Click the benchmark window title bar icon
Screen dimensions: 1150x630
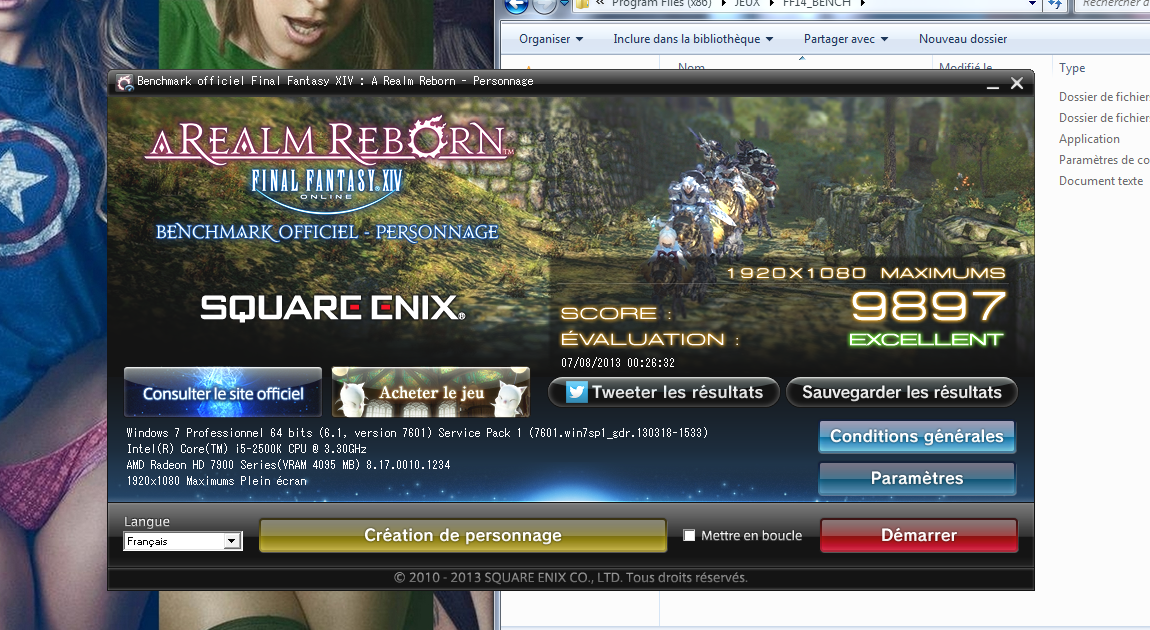125,81
